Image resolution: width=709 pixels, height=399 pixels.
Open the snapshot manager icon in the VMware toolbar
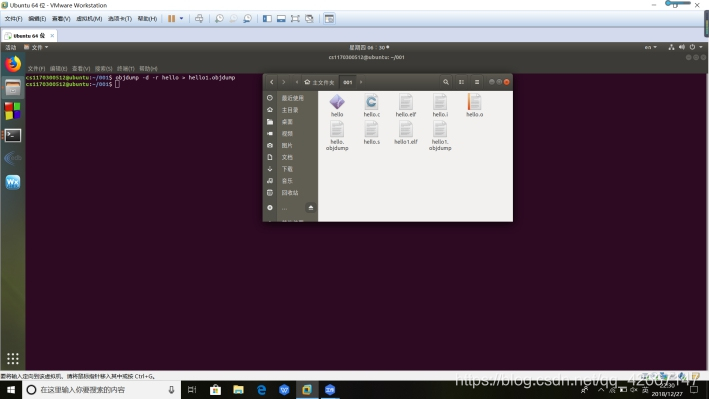click(247, 19)
